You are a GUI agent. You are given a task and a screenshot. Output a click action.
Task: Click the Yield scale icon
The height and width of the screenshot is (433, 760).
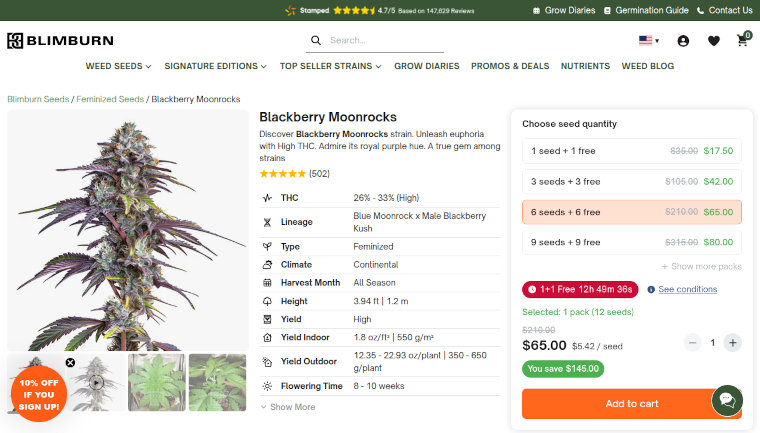[x=267, y=319]
